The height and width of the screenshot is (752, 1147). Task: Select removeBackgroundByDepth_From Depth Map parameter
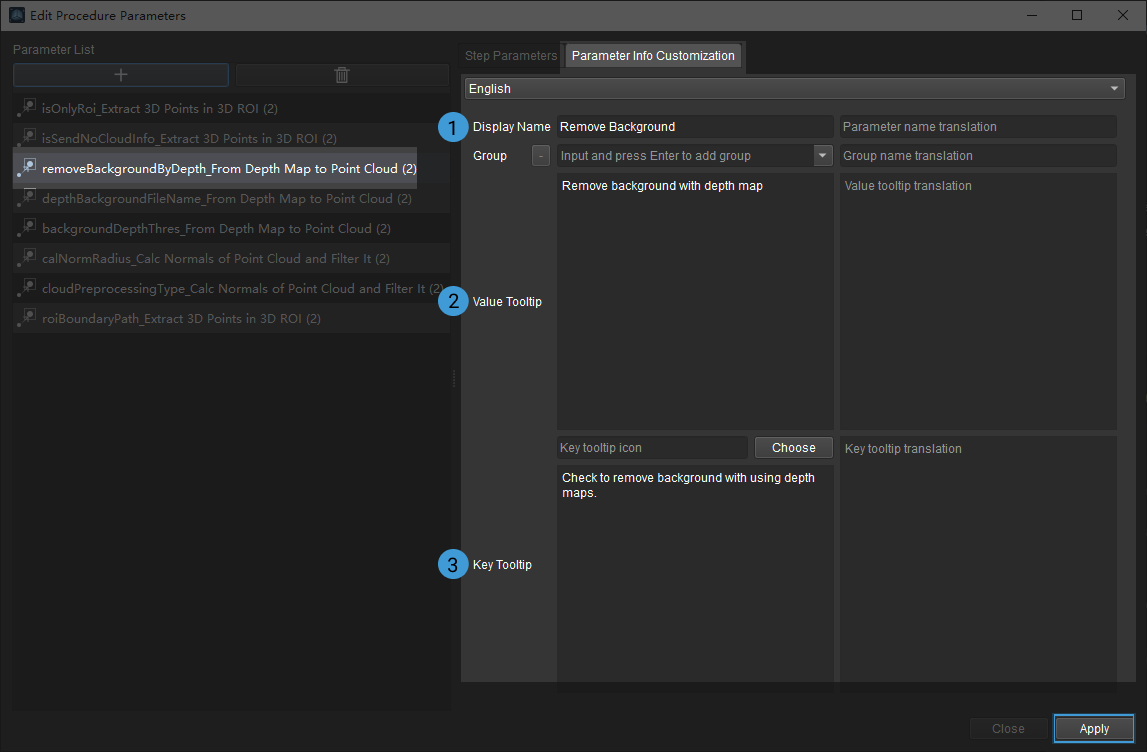pyautogui.click(x=229, y=168)
